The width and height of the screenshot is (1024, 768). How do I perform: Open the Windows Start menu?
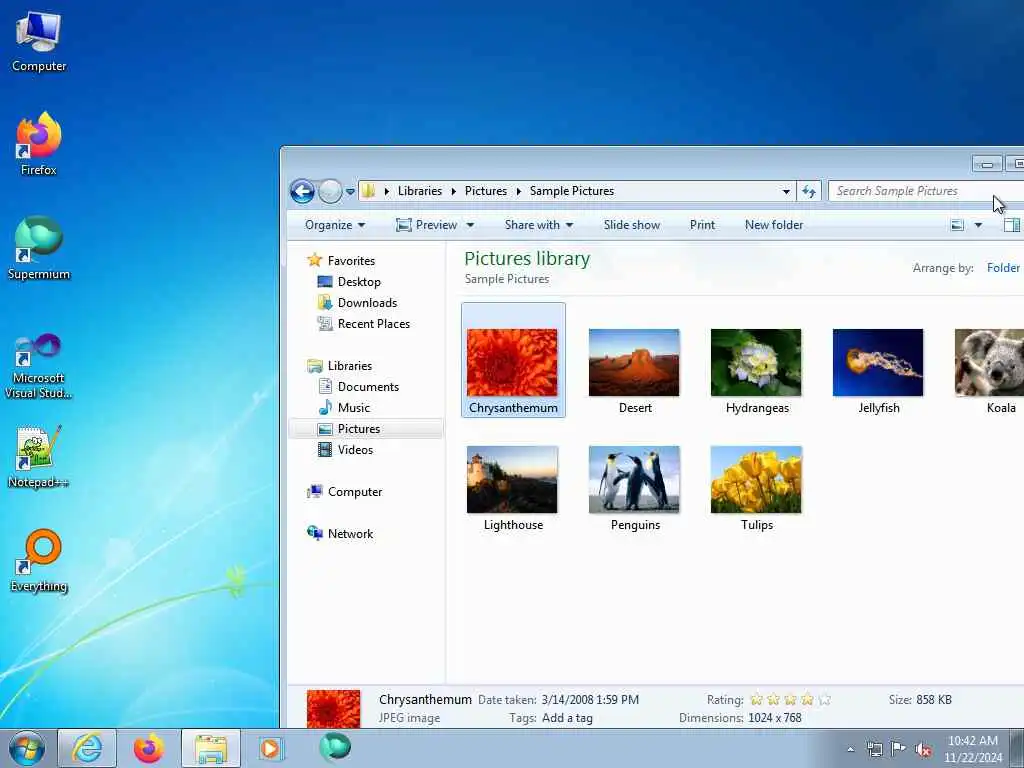[x=27, y=748]
